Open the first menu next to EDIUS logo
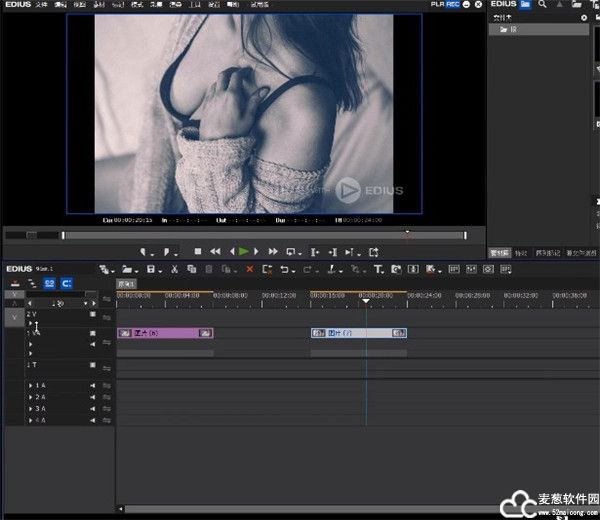 (x=41, y=5)
